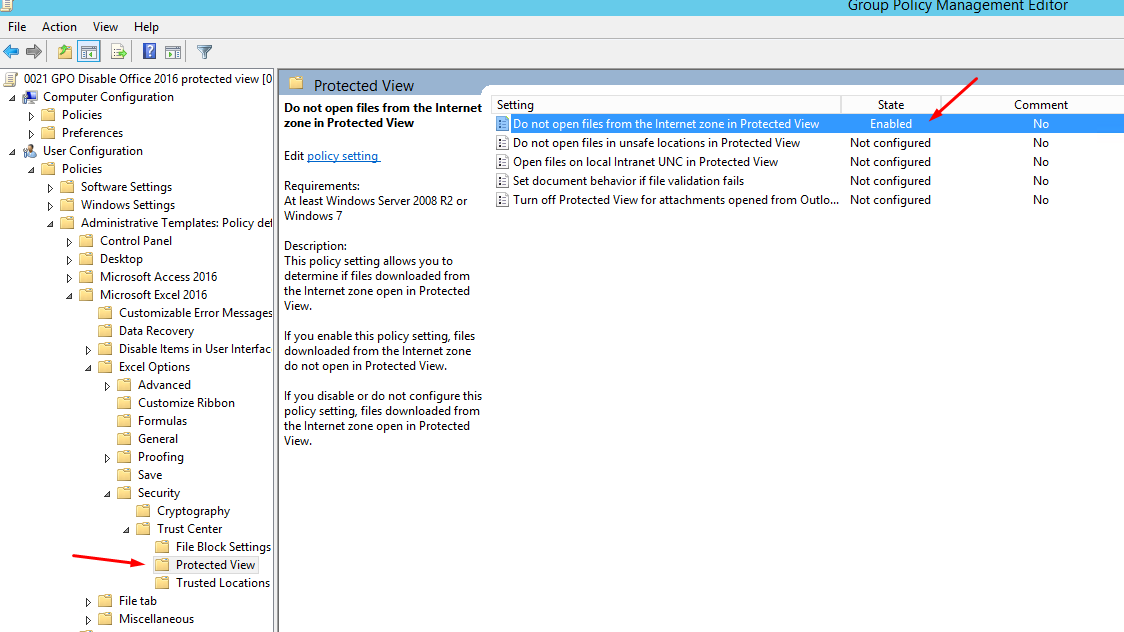Select Set document behavior if file validation fails
The image size is (1124, 632).
tap(628, 181)
